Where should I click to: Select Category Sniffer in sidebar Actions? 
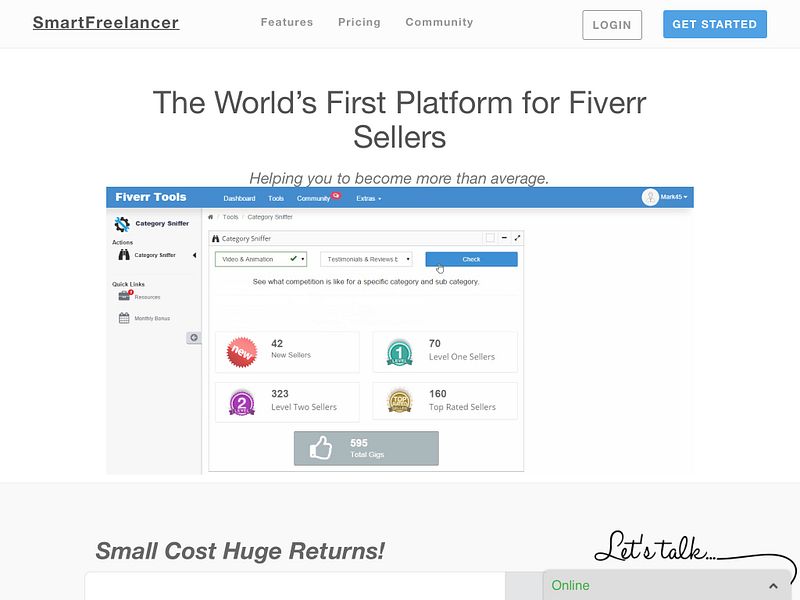pyautogui.click(x=155, y=255)
